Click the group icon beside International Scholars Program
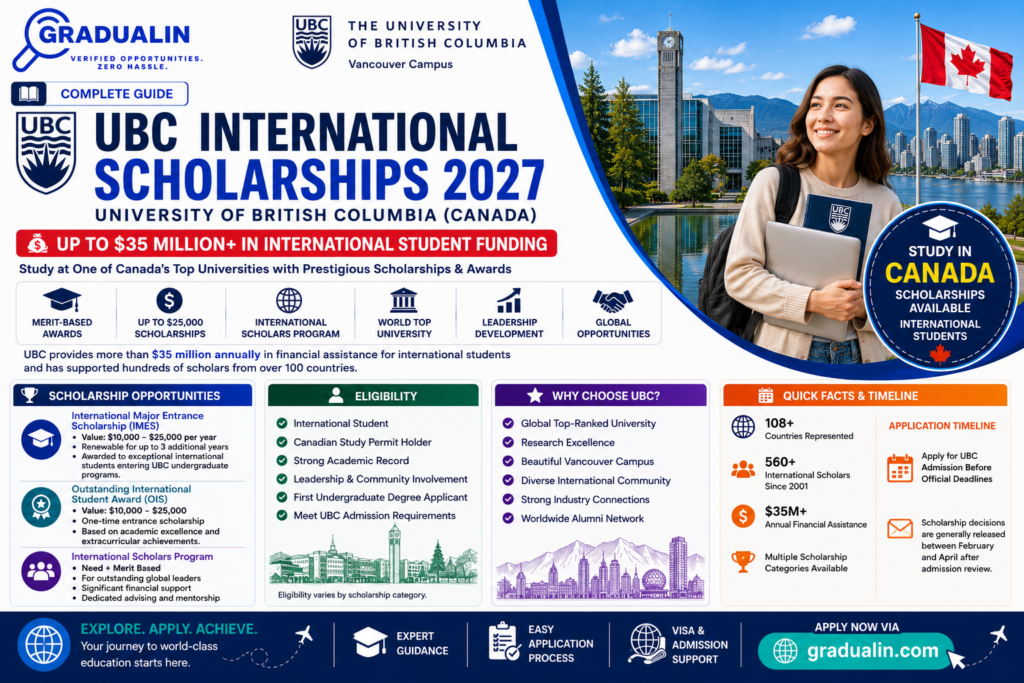 41,571
